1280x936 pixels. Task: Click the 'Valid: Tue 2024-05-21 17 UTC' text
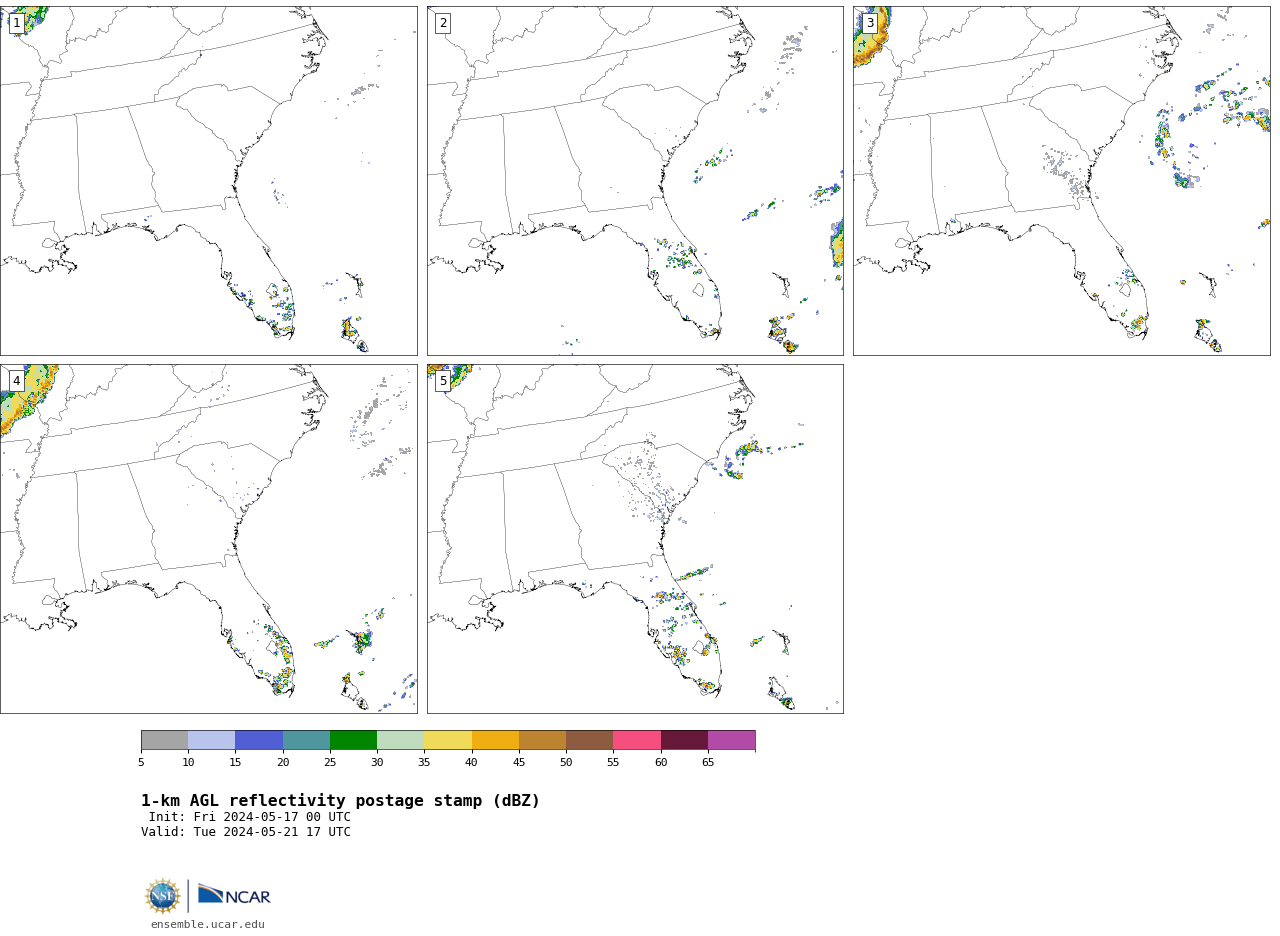(x=246, y=832)
